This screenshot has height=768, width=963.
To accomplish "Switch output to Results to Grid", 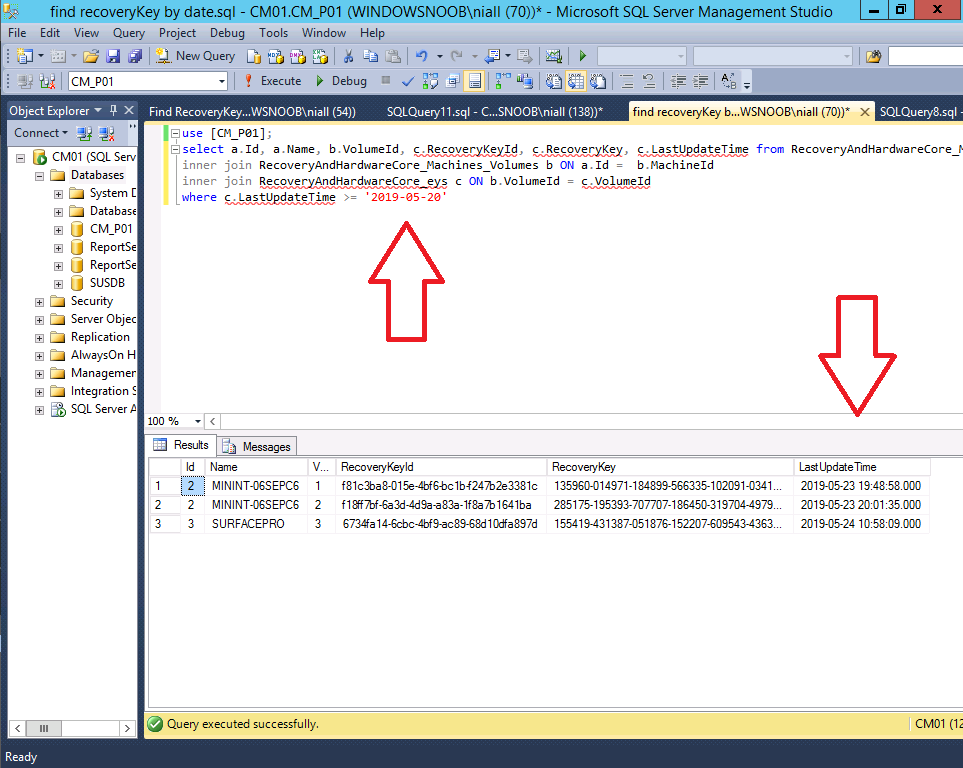I will (576, 81).
